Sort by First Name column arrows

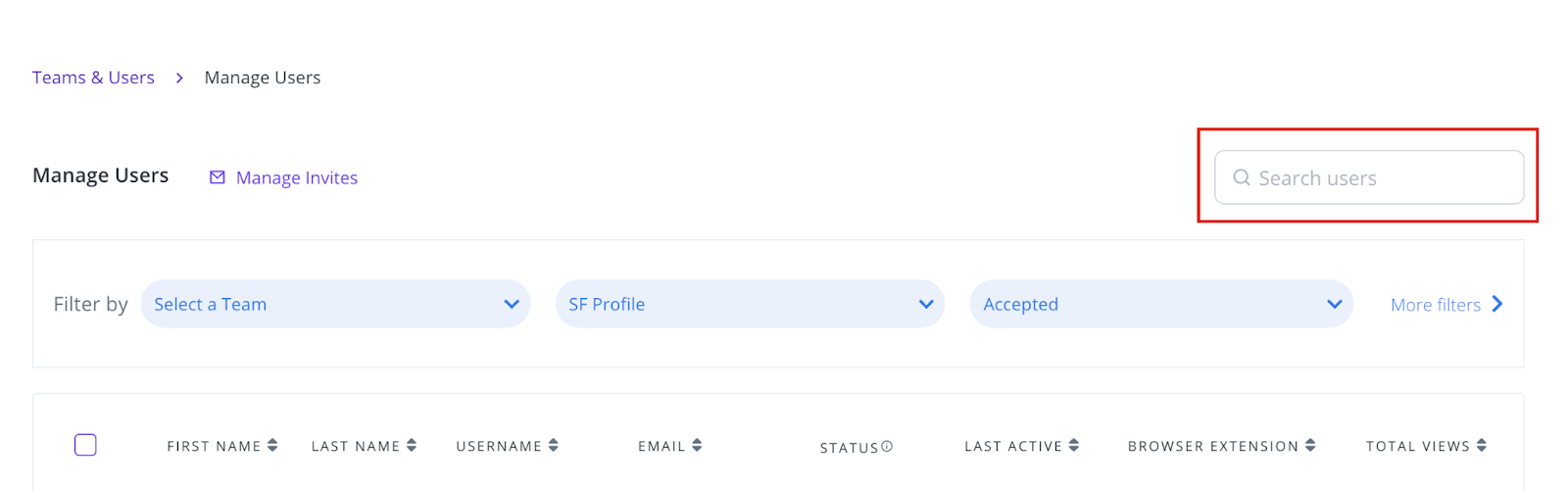point(272,446)
